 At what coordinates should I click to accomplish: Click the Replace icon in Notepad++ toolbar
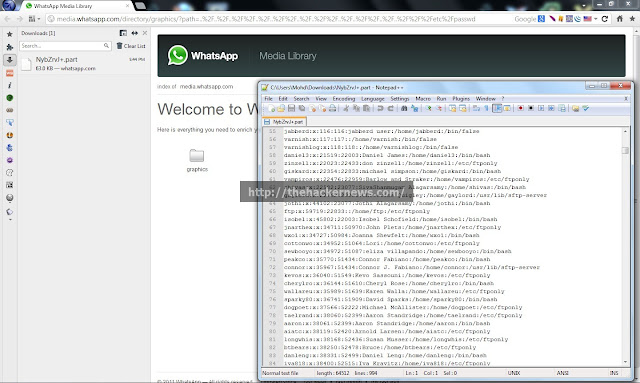tap(414, 108)
